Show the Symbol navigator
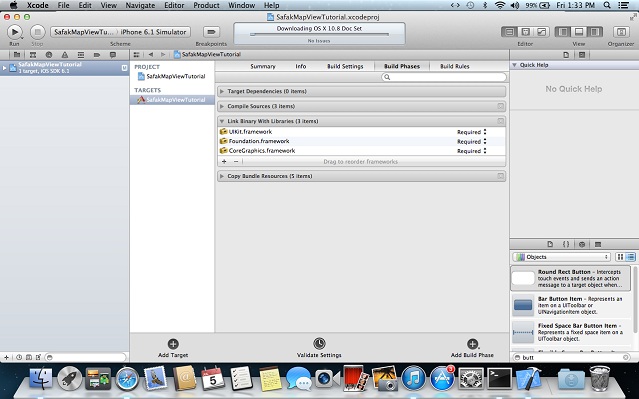 (33, 55)
